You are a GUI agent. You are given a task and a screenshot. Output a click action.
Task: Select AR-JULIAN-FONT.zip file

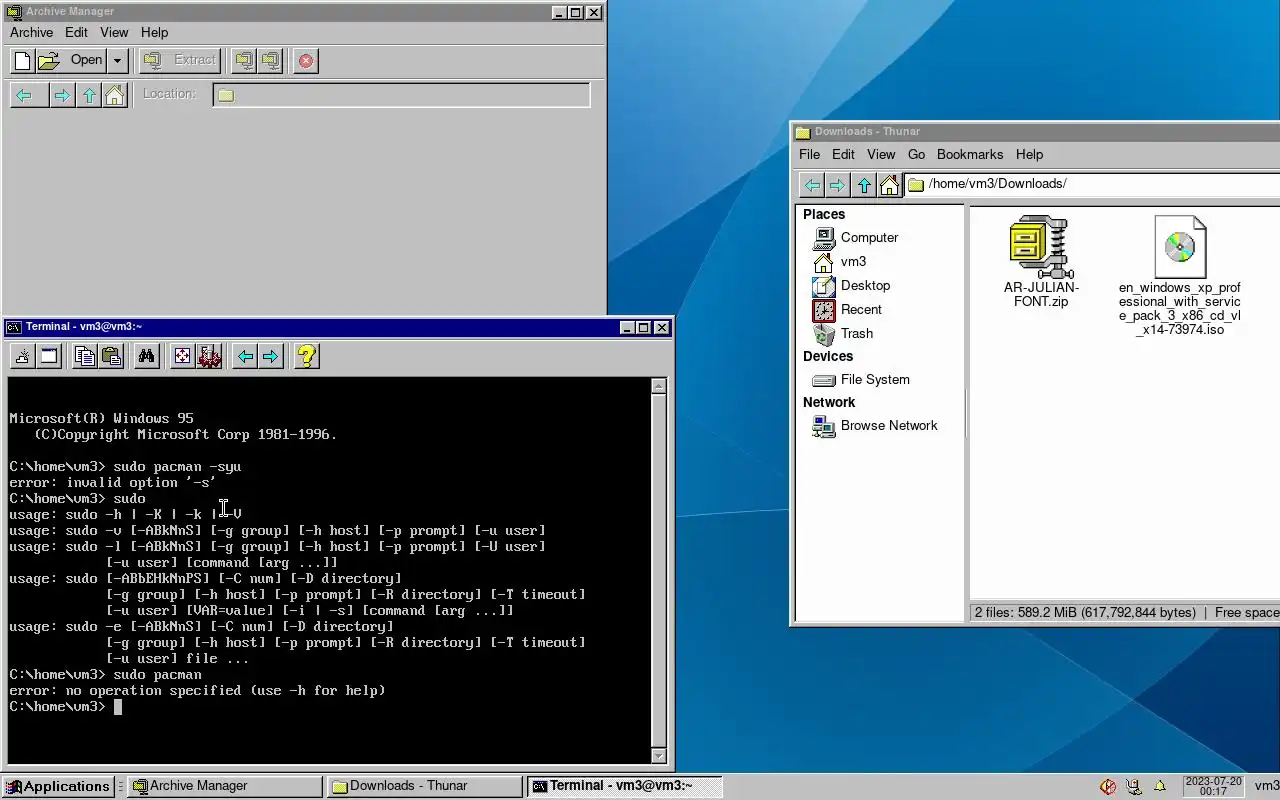tap(1041, 261)
